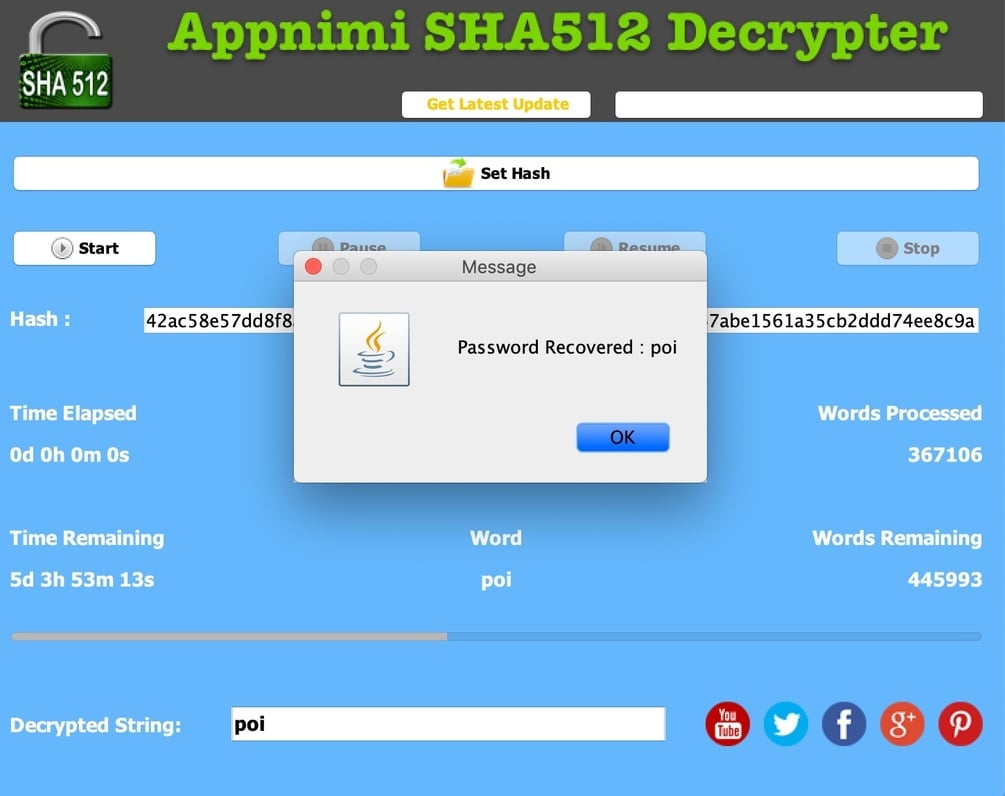Screen dimensions: 1005x796
Task: Click OK in the Message dialog
Action: [x=623, y=437]
